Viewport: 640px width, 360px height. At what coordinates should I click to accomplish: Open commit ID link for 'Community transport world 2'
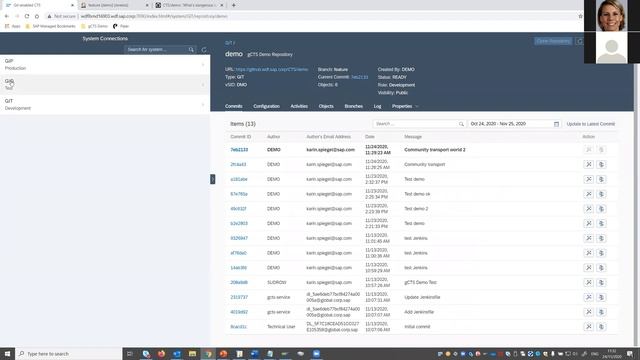point(239,150)
